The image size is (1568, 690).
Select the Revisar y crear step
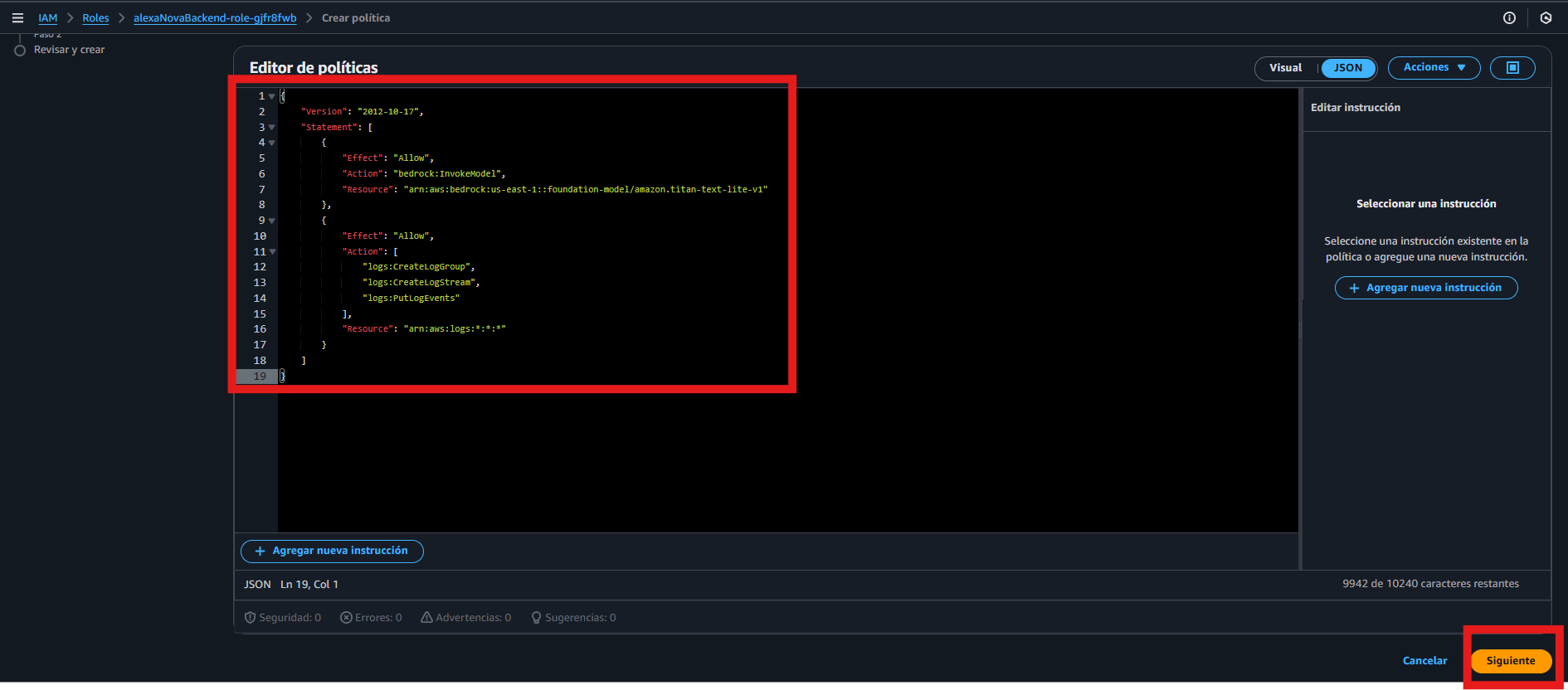coord(69,50)
